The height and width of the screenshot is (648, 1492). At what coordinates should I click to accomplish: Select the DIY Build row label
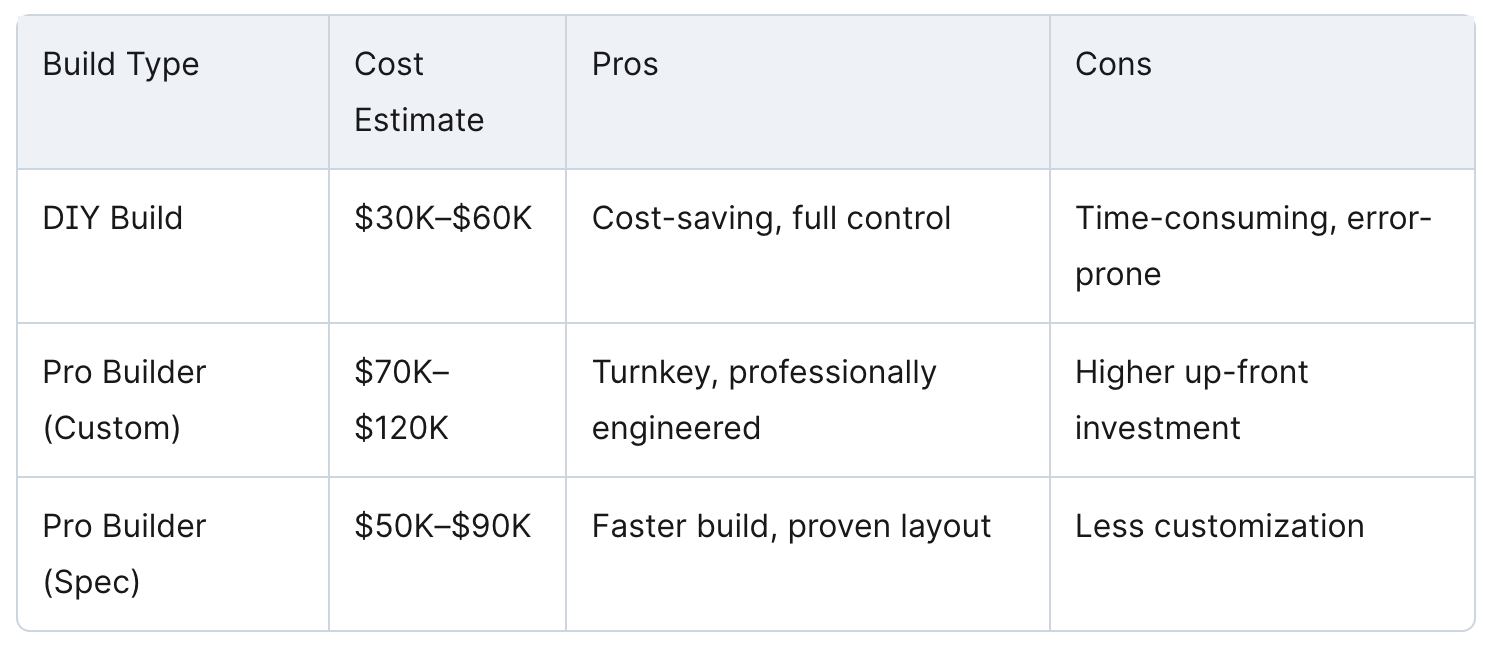[x=113, y=218]
